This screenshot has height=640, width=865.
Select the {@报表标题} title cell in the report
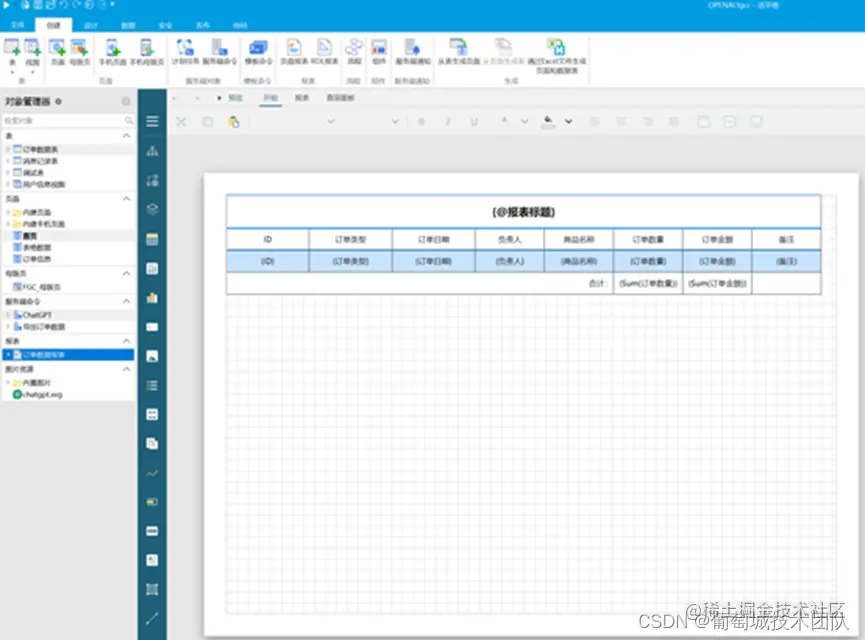[x=523, y=212]
